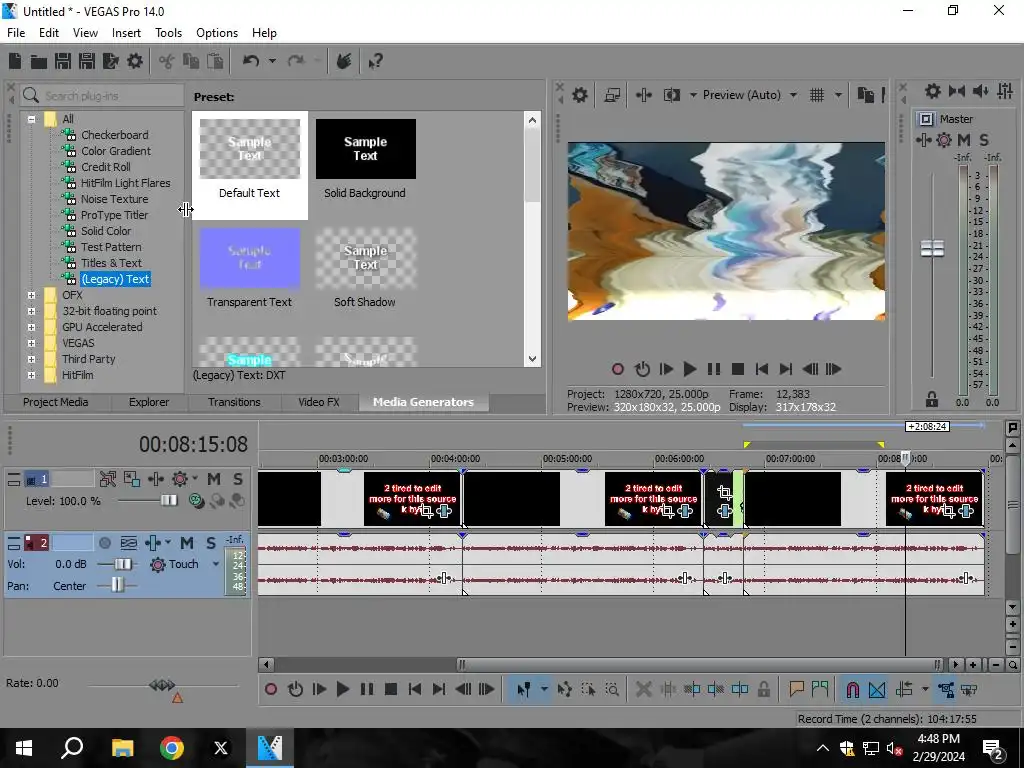Expand the 32-bit floating point folder

pyautogui.click(x=31, y=312)
